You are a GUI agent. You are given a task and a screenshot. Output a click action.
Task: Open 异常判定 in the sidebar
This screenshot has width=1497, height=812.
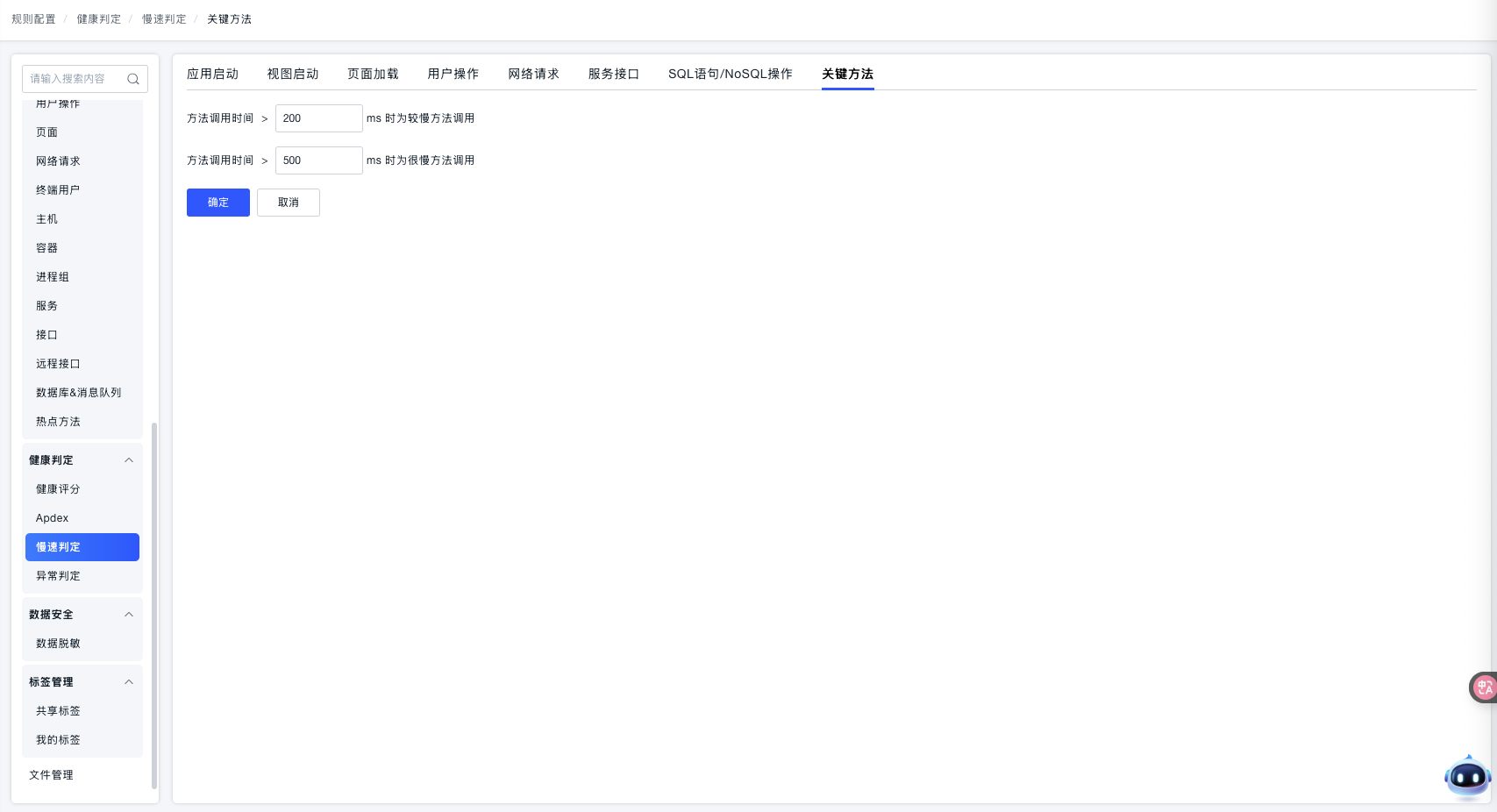pyautogui.click(x=58, y=576)
